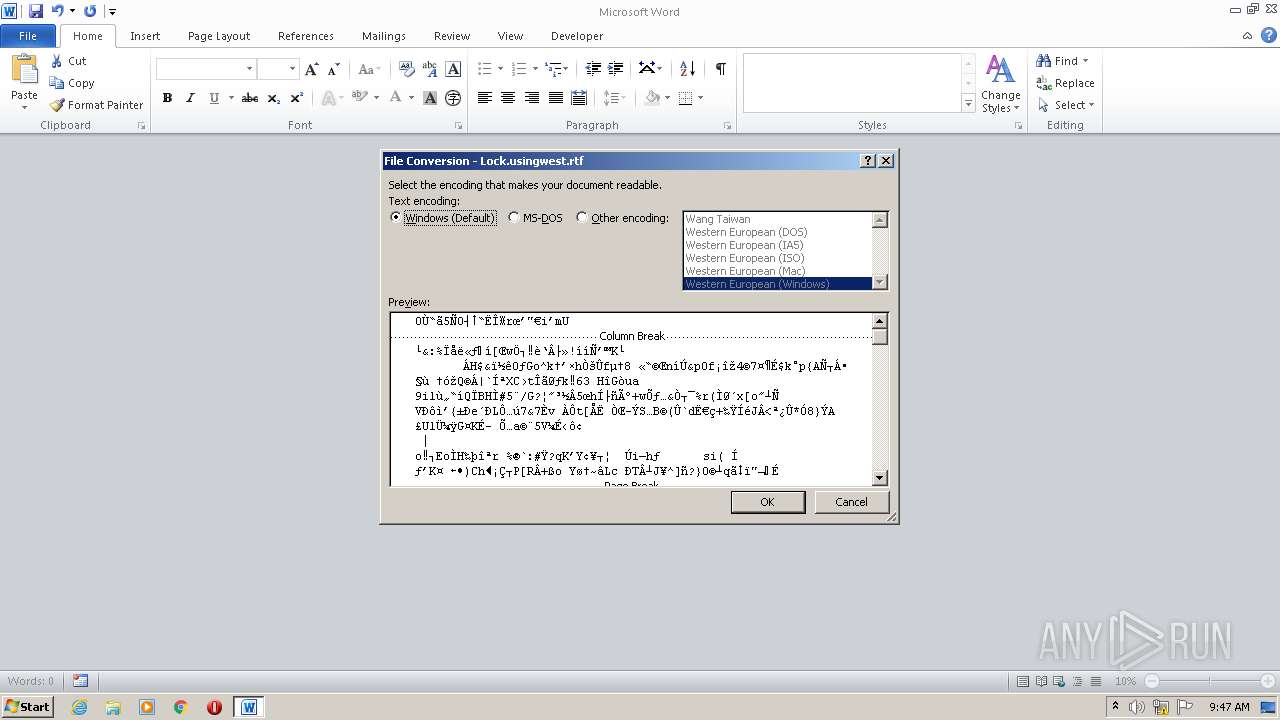Click Shrink Font icon
This screenshot has width=1280, height=720.
[x=334, y=69]
